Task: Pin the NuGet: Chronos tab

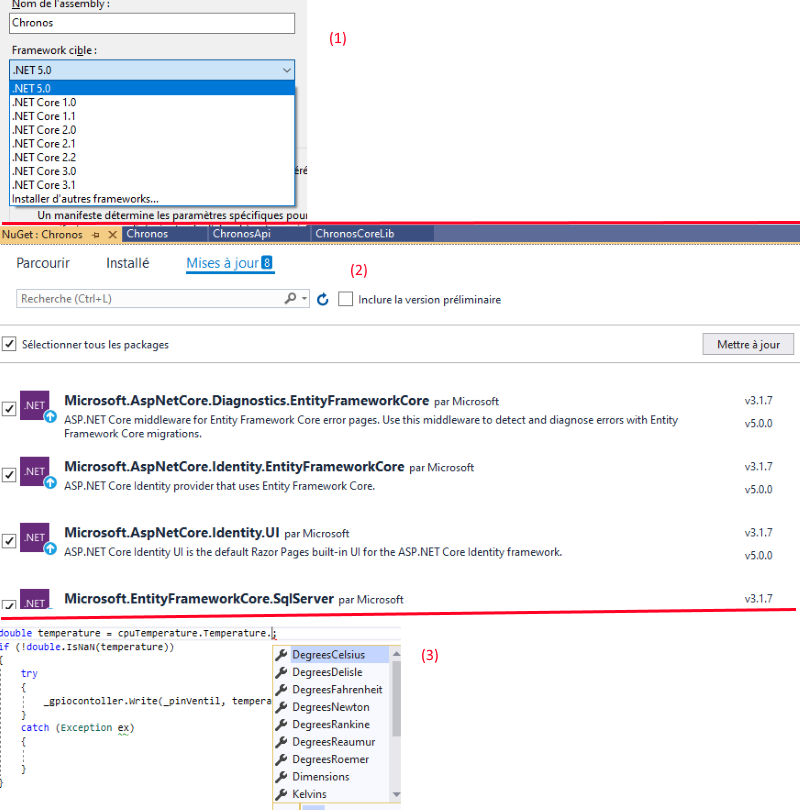Action: (95, 234)
